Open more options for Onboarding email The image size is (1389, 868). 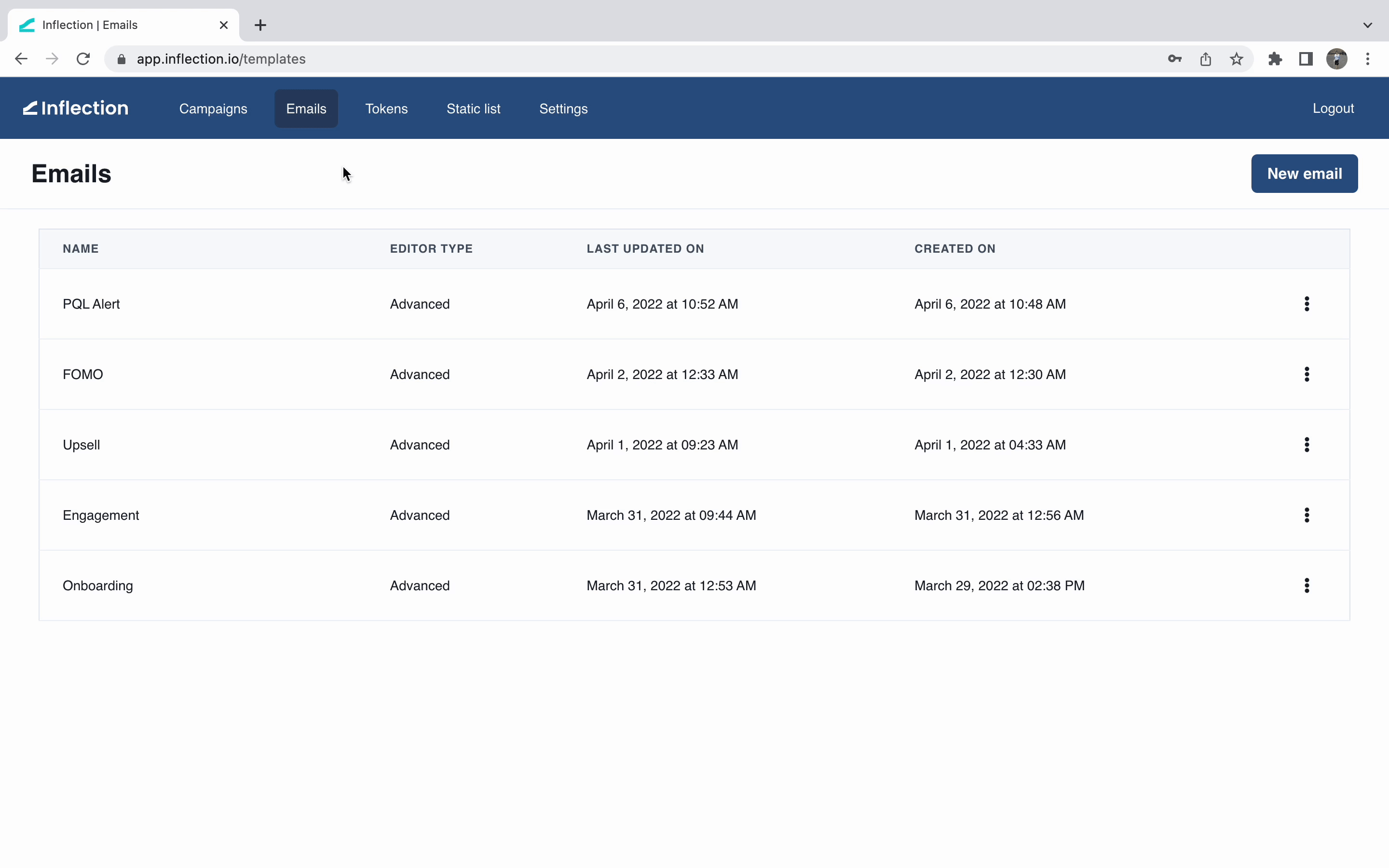tap(1307, 585)
